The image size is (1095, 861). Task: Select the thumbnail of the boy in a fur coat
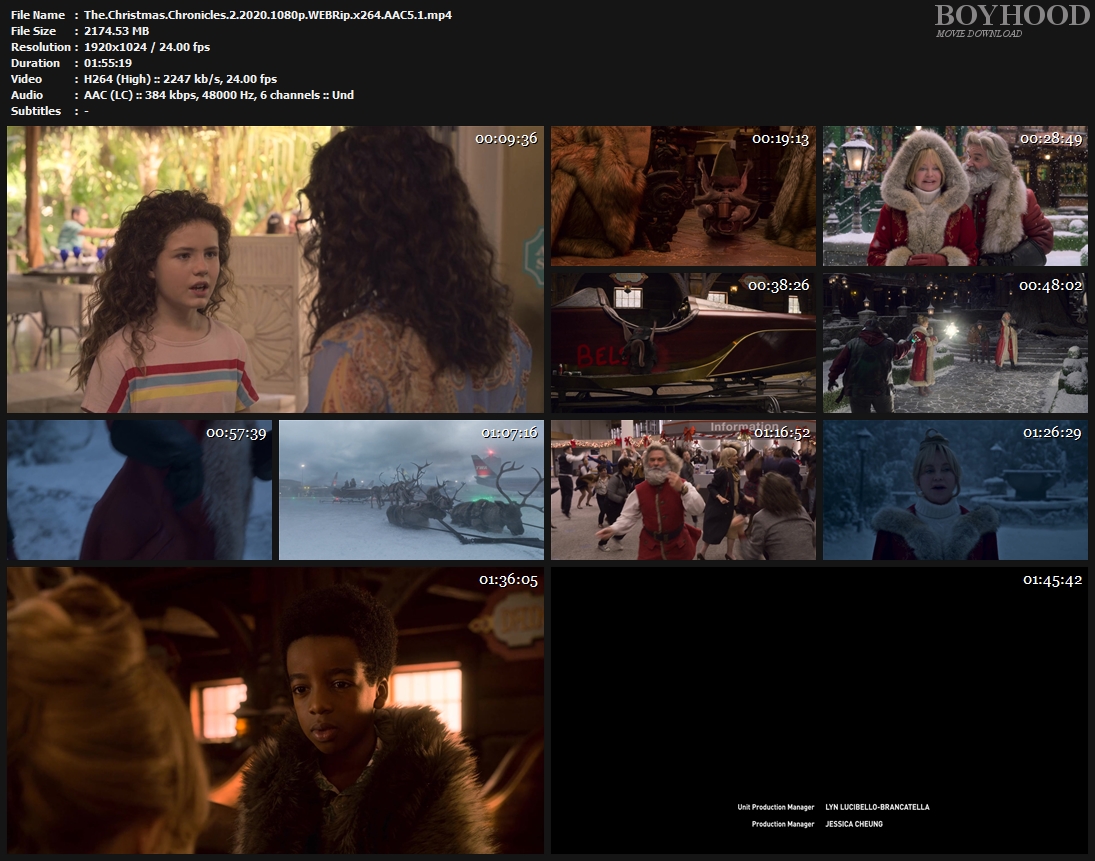(275, 710)
